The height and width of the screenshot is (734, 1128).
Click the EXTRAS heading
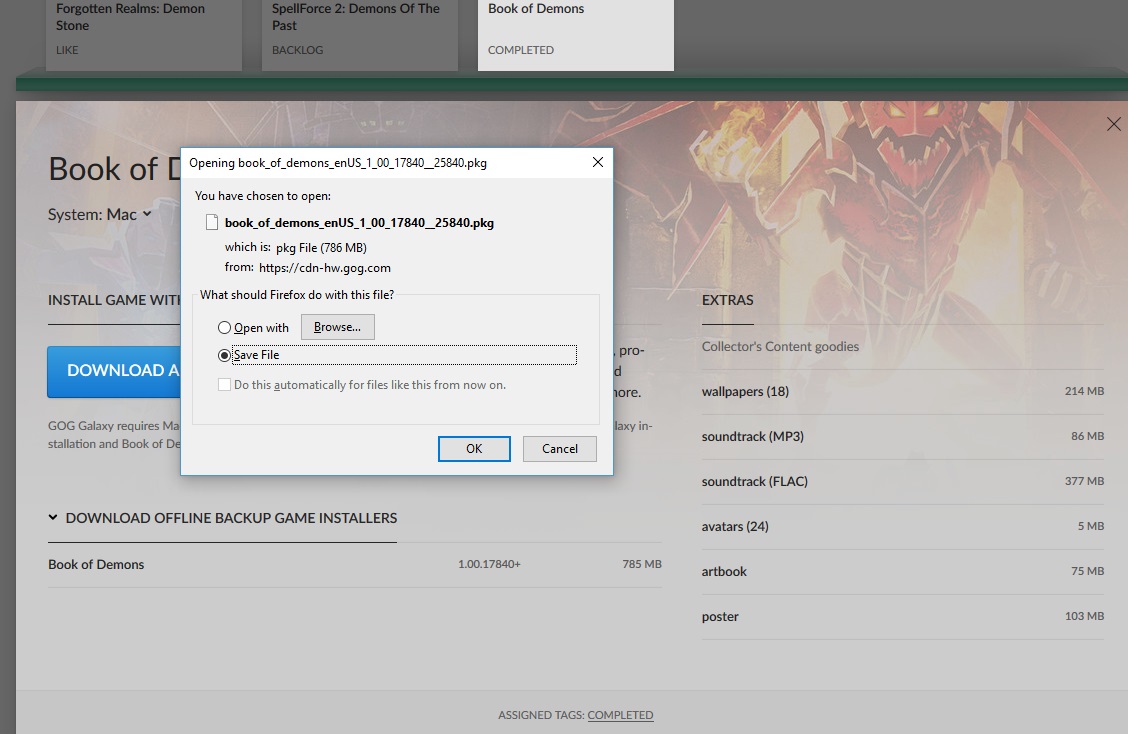coord(727,300)
